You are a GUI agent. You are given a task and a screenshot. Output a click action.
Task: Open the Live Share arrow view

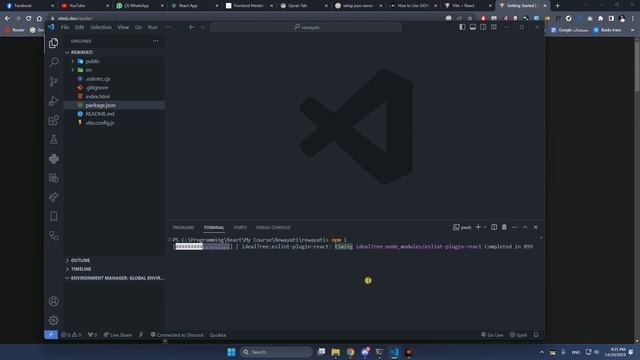53,198
